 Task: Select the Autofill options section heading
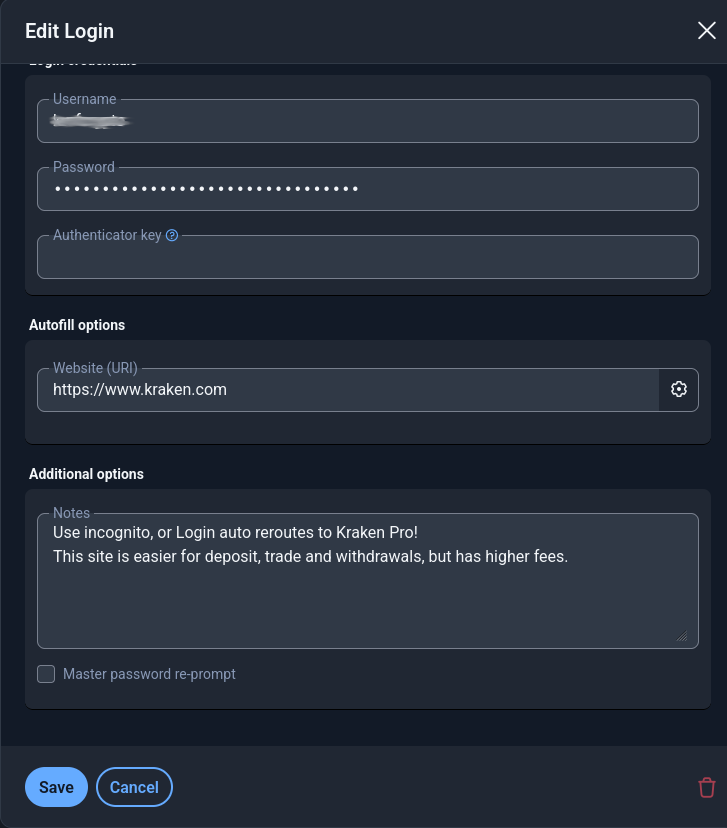click(x=77, y=325)
